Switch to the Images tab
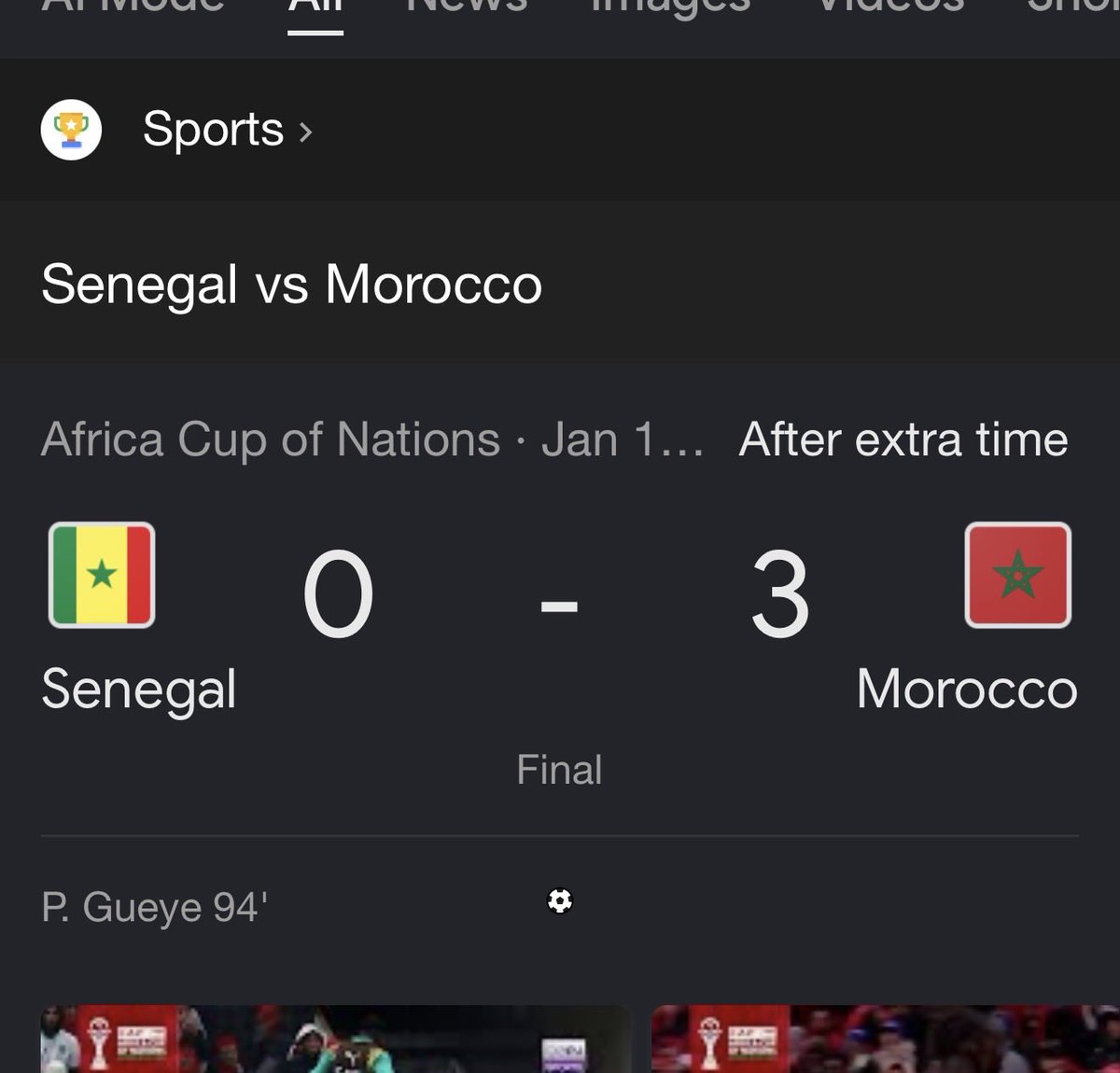The width and height of the screenshot is (1120, 1073). pyautogui.click(x=671, y=7)
